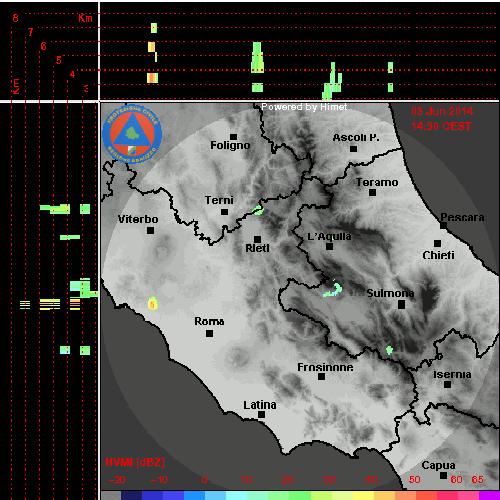Screen dimensions: 500x500
Task: Select the Rieti city marker square
Action: pyautogui.click(x=257, y=239)
